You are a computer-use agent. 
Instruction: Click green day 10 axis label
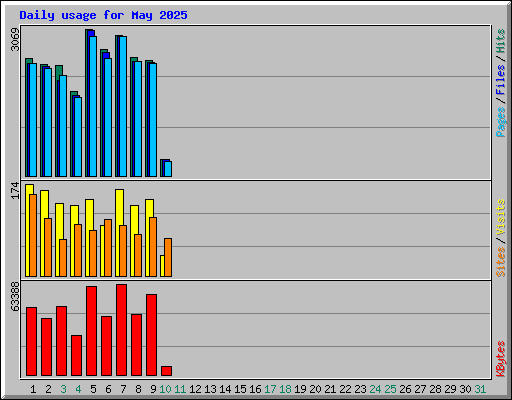click(x=165, y=389)
